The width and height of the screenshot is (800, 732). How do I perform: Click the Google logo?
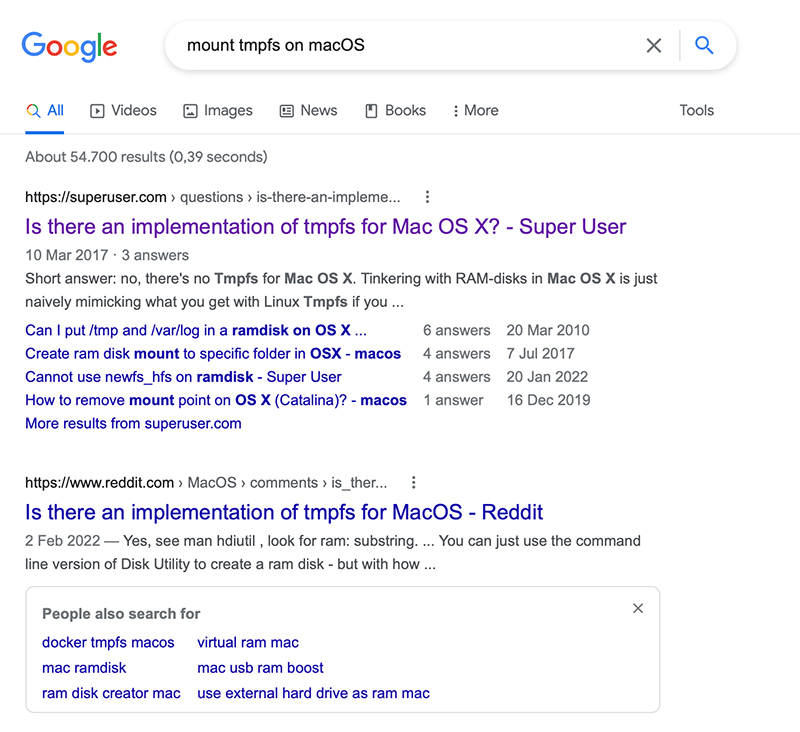click(x=68, y=46)
